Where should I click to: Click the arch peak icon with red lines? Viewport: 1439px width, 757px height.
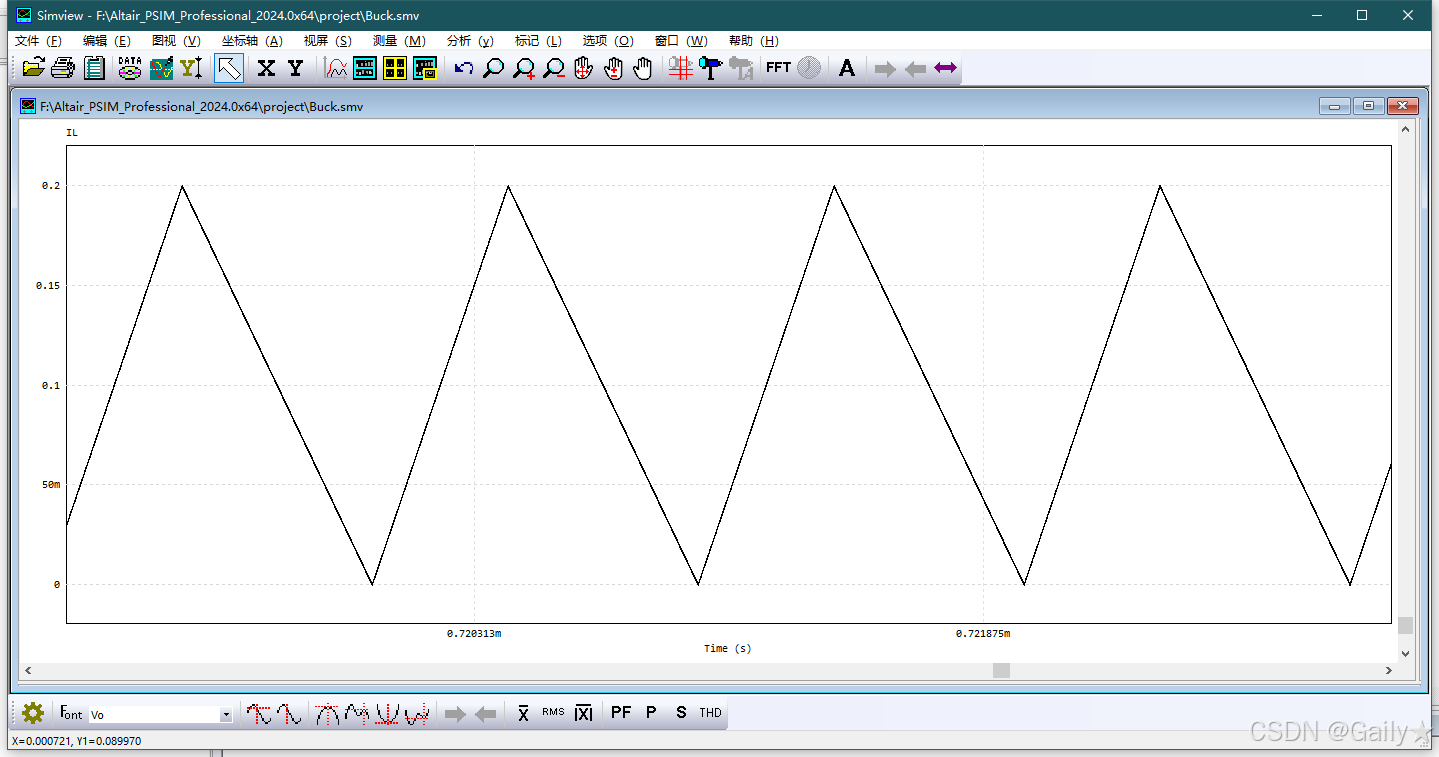tap(327, 714)
